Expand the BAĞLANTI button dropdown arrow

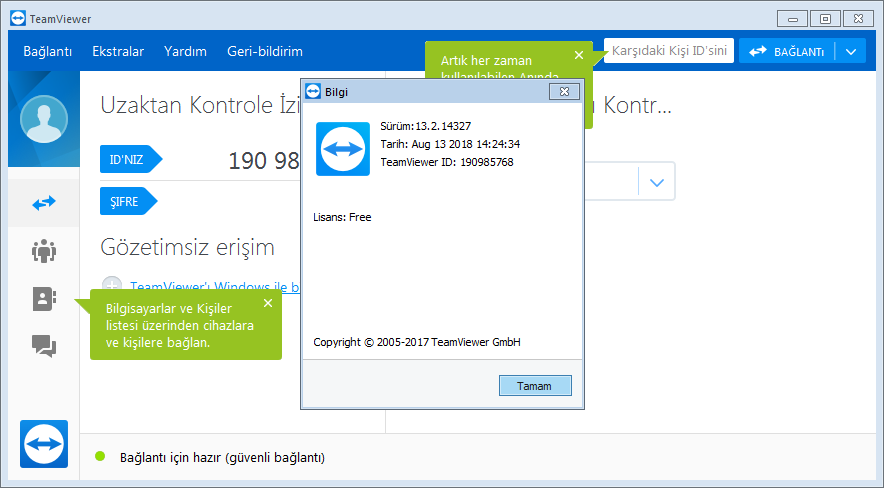[851, 51]
